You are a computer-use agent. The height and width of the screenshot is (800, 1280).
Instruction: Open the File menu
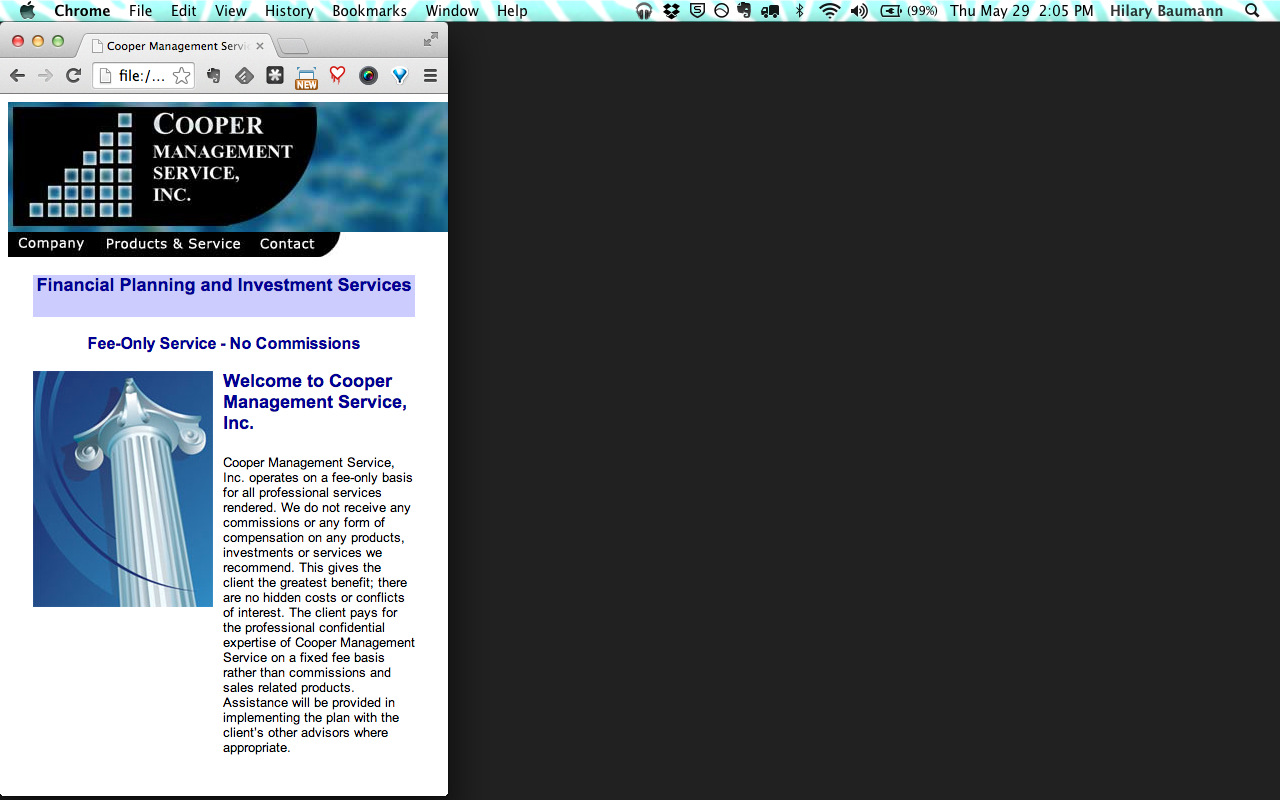[141, 11]
